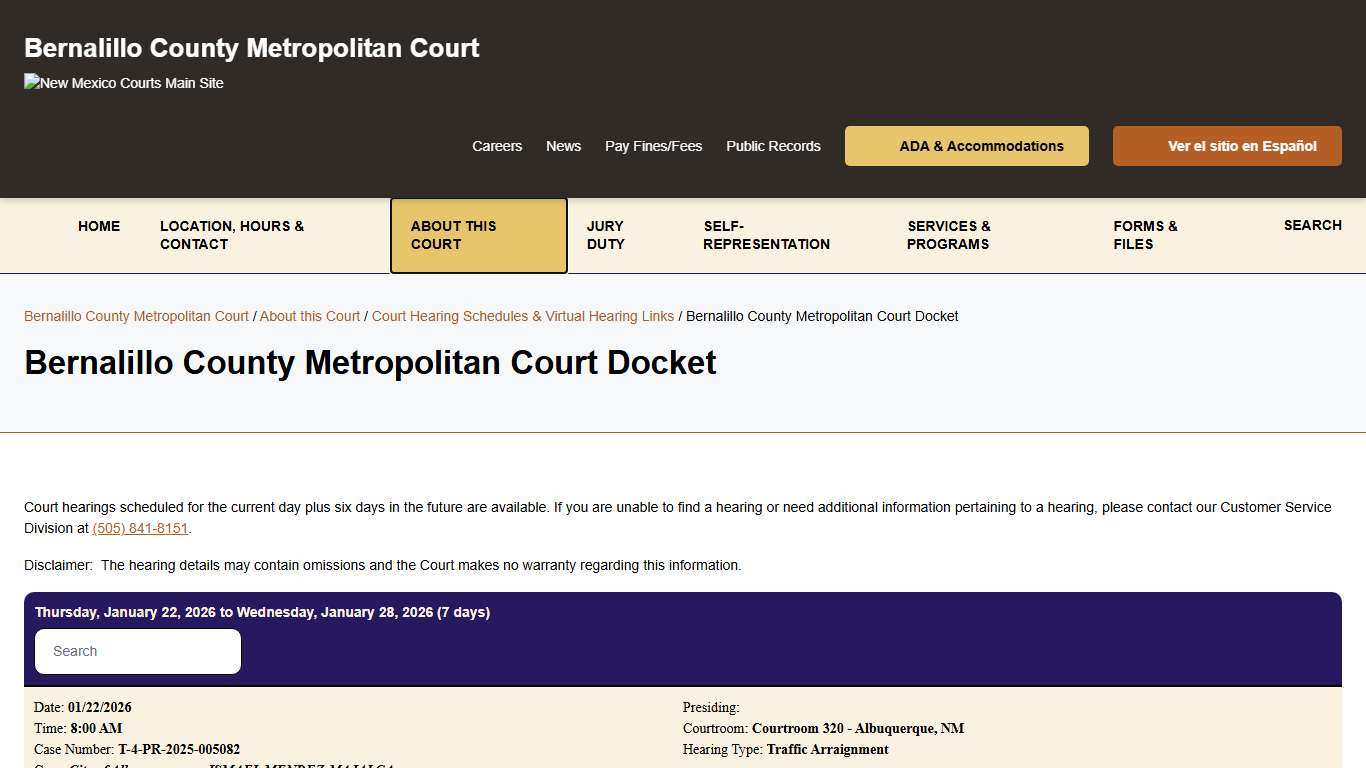The width and height of the screenshot is (1366, 768).
Task: Open SERVICES & PROGRAMS navigation item
Action: click(x=948, y=235)
